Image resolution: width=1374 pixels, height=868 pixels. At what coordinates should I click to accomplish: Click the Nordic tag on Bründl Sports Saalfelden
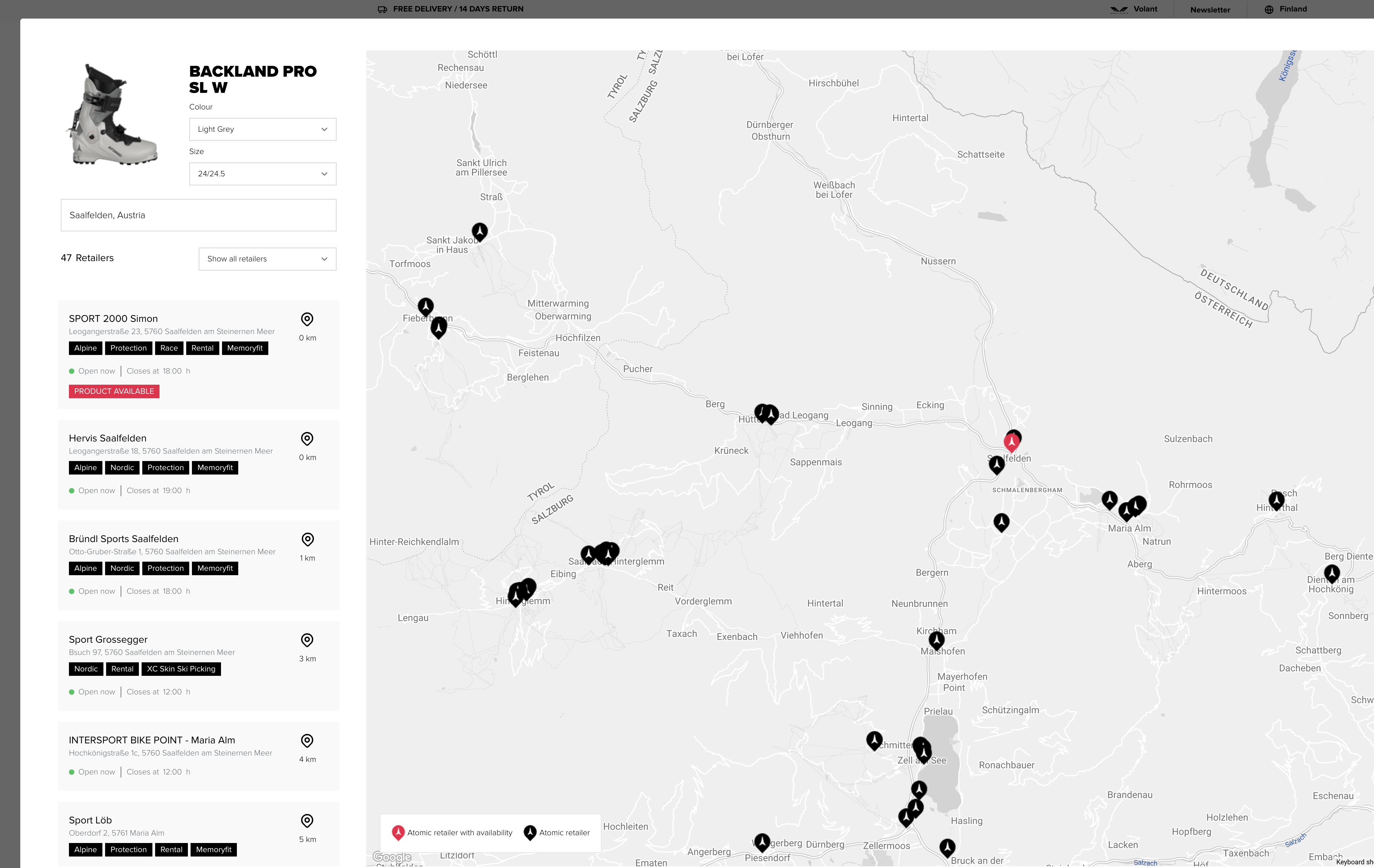122,569
